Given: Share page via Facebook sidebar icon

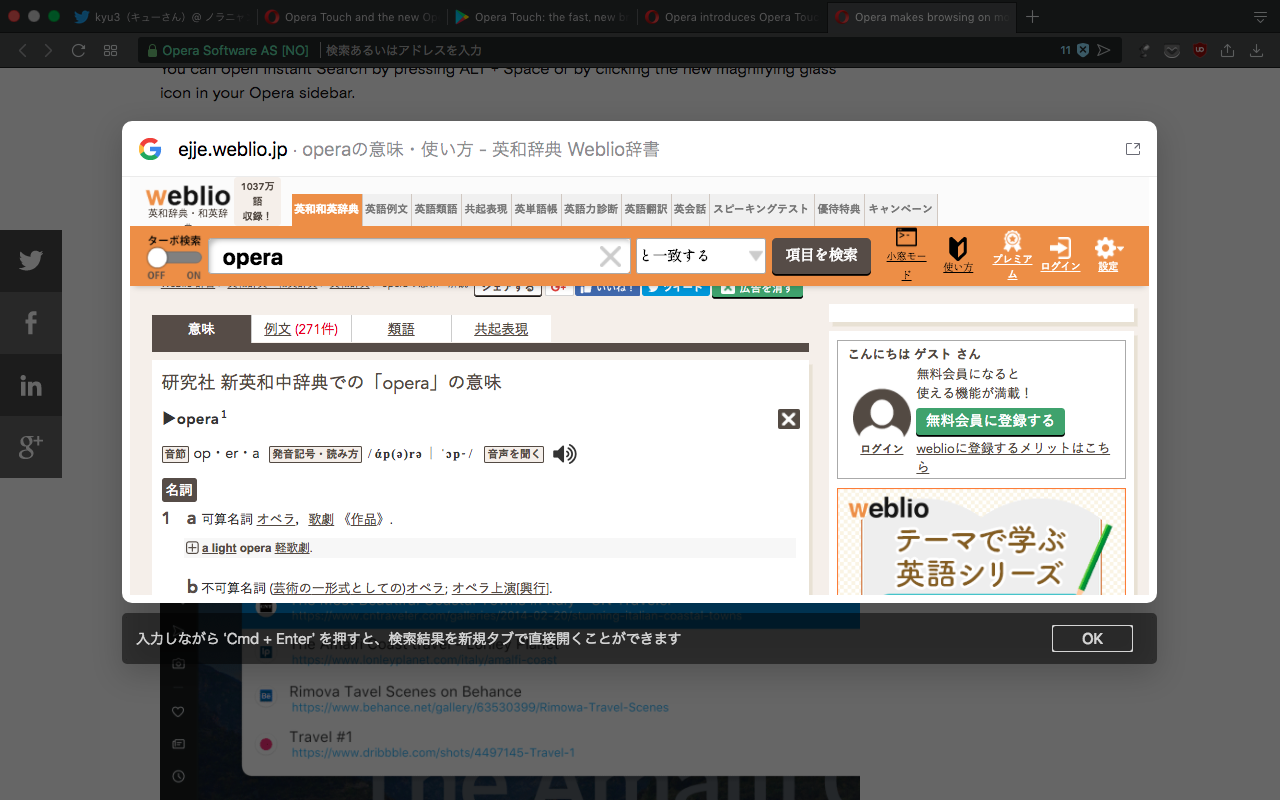Looking at the screenshot, I should pos(31,322).
